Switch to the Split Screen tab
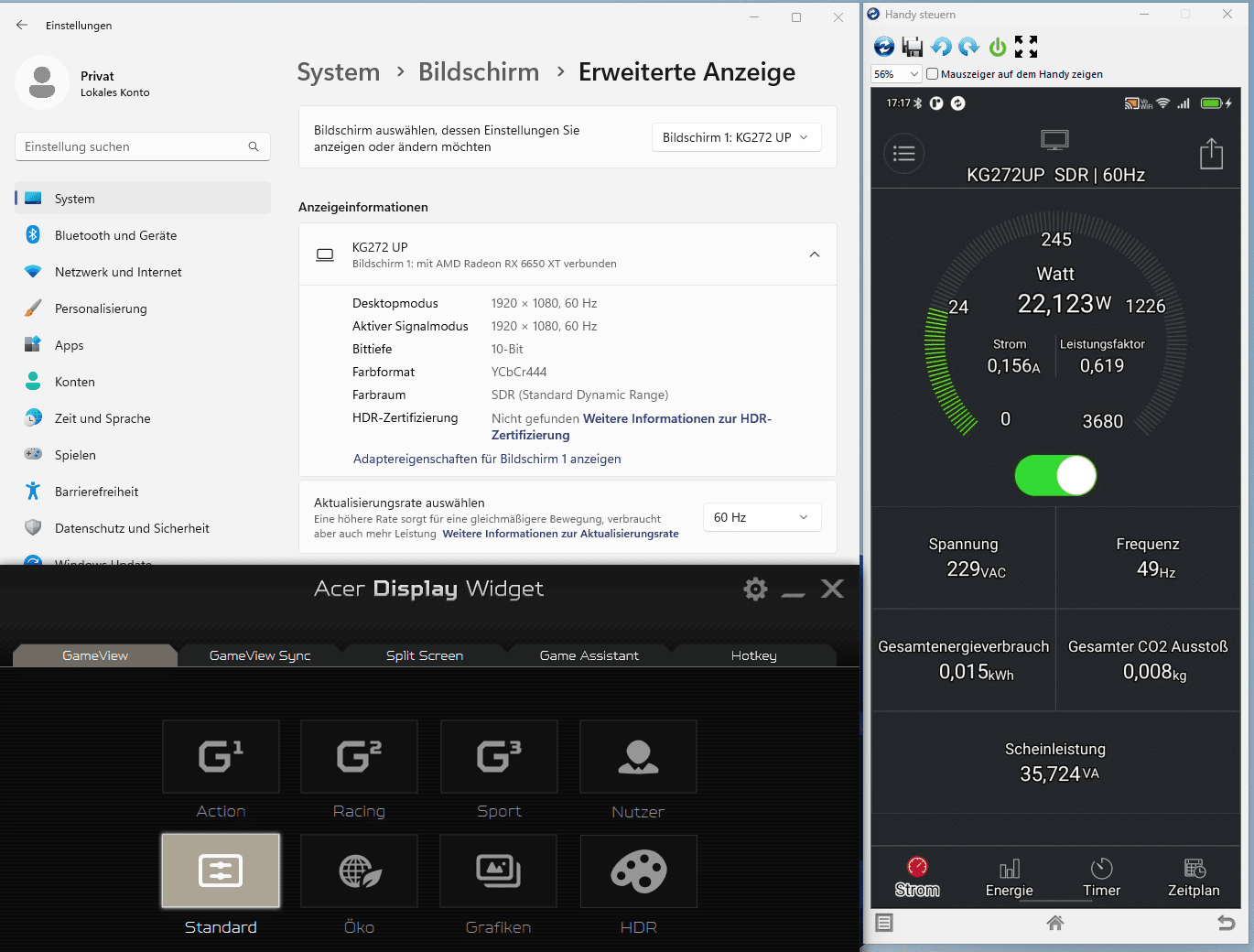This screenshot has height=952, width=1254. pyautogui.click(x=425, y=655)
